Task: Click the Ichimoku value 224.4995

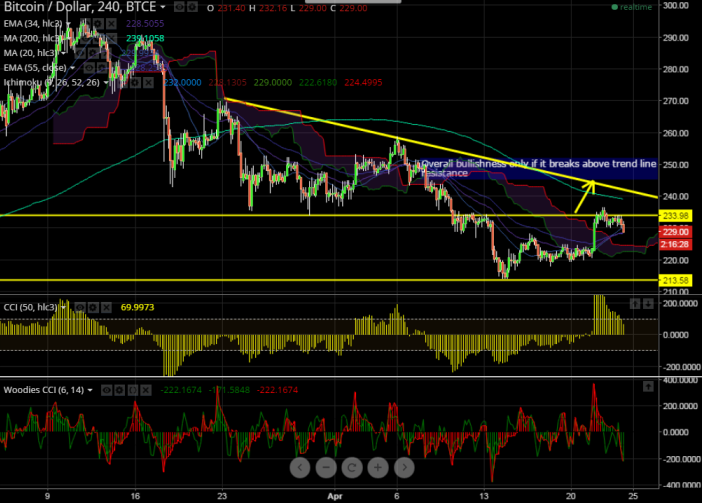Action: (363, 83)
